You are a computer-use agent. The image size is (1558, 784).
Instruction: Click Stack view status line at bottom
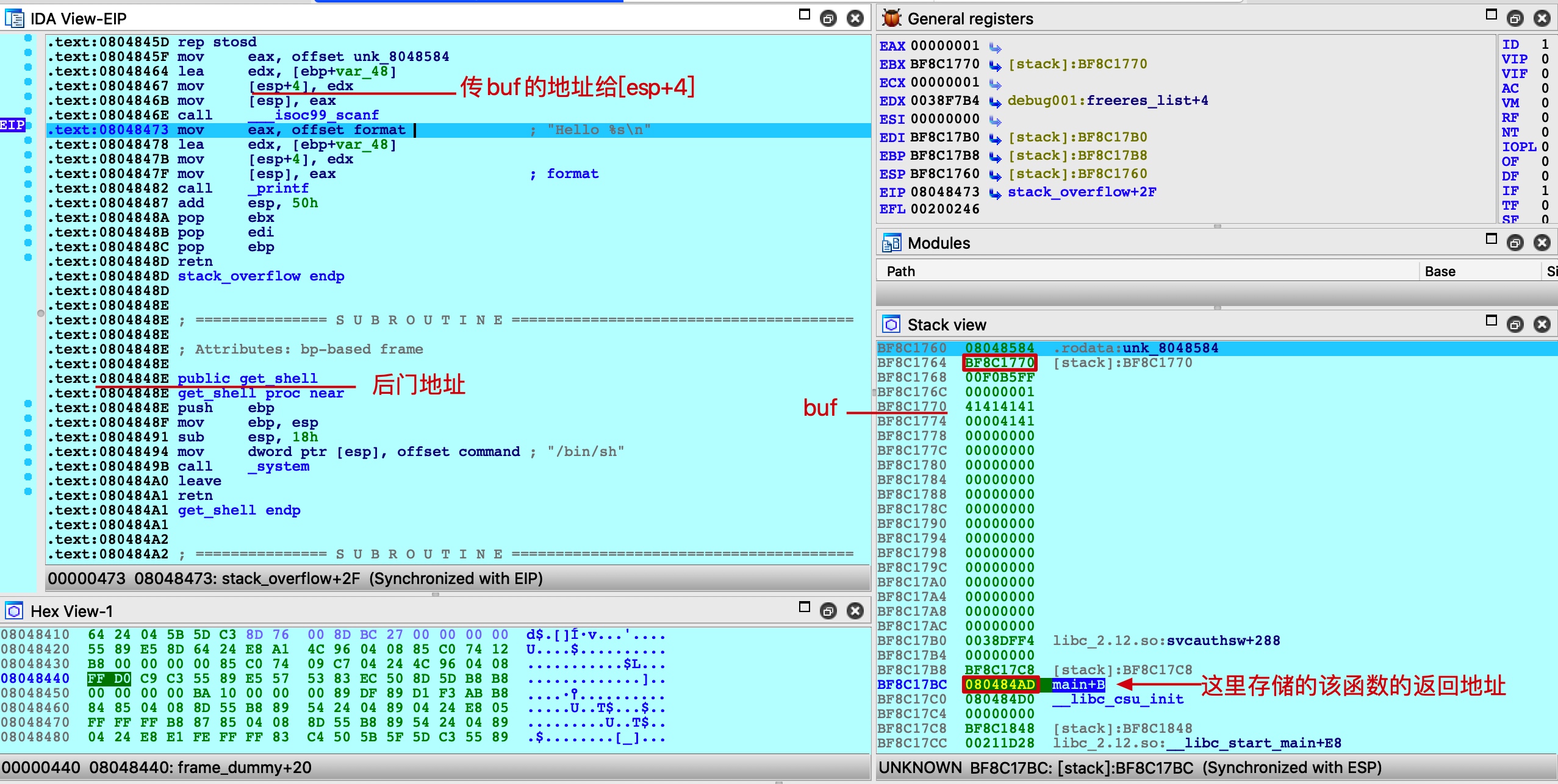click(1216, 768)
